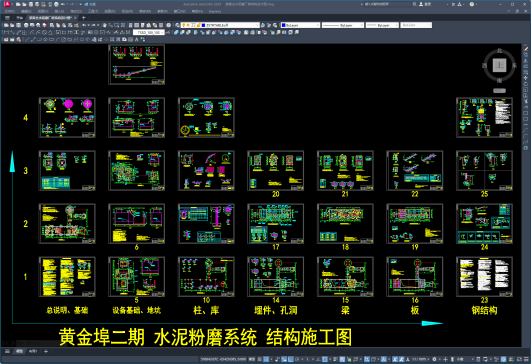The image size is (531, 364).
Task: Switch to the Start file tab
Action: click(x=20, y=17)
